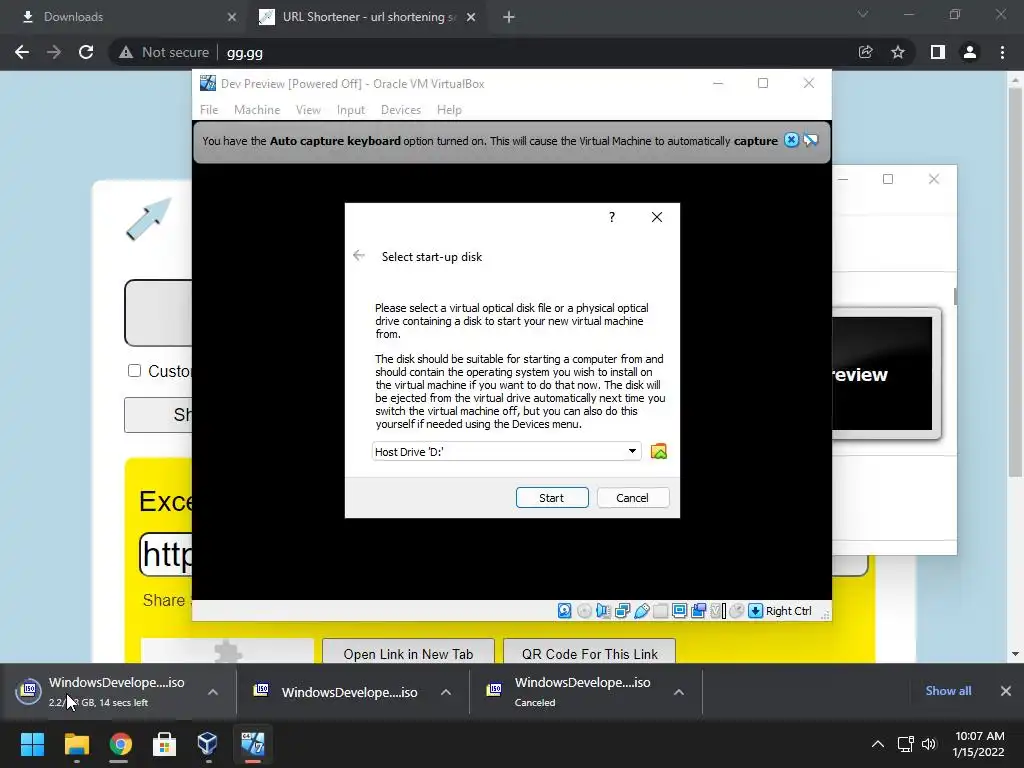Switch to URL Shortener tab

point(368,17)
